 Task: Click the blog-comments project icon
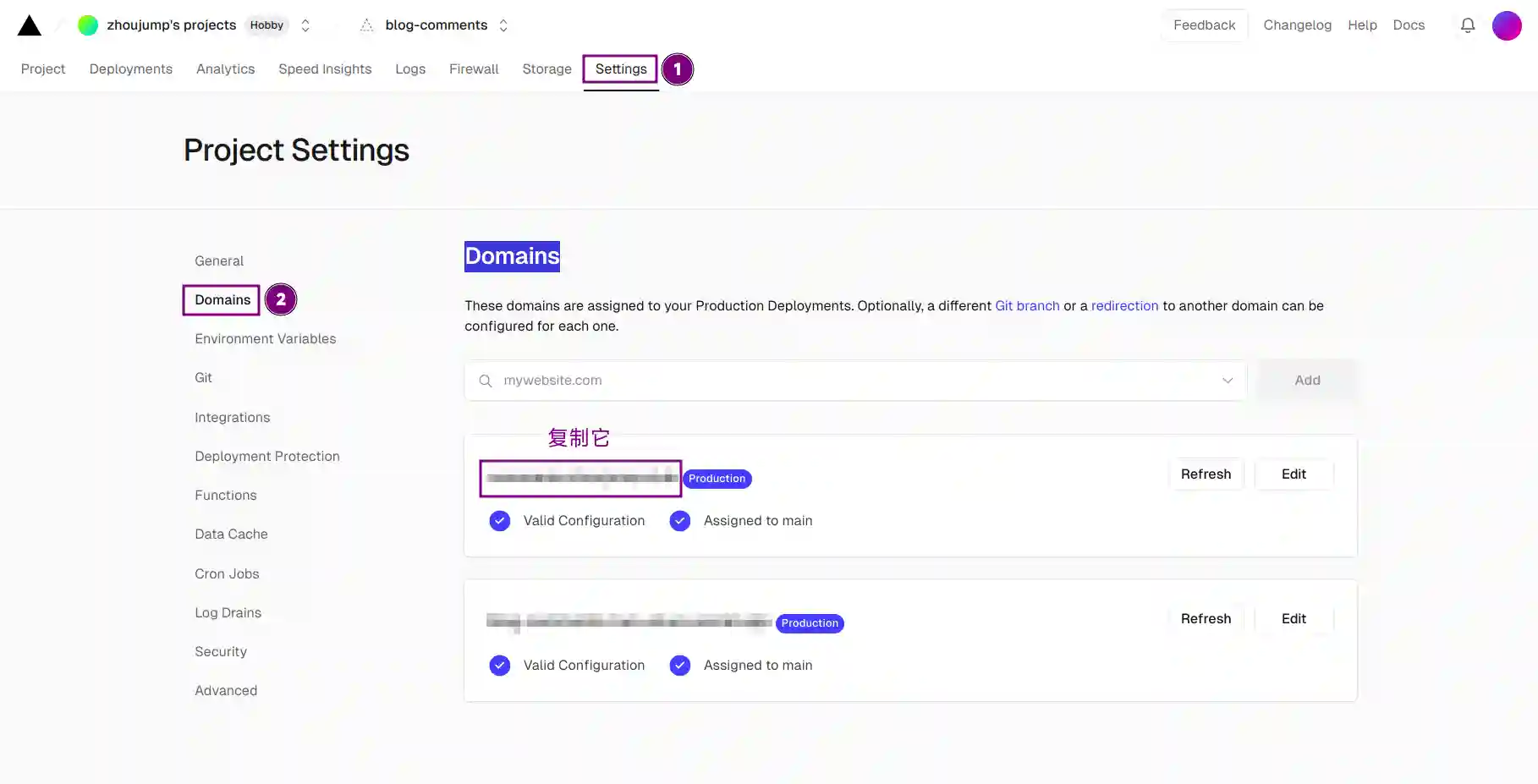(366, 25)
